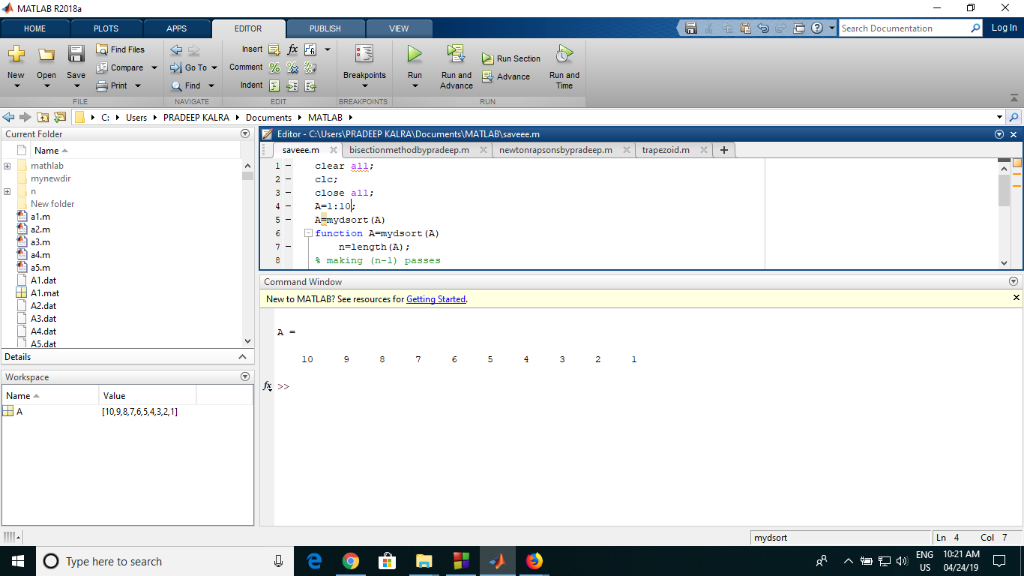This screenshot has height=576, width=1024.
Task: Click the Windows Start button
Action: point(18,561)
